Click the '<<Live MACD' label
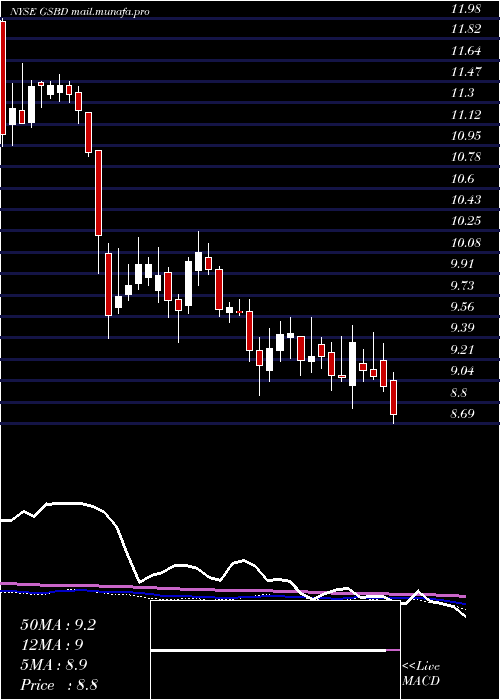The image size is (500, 700). [421, 674]
